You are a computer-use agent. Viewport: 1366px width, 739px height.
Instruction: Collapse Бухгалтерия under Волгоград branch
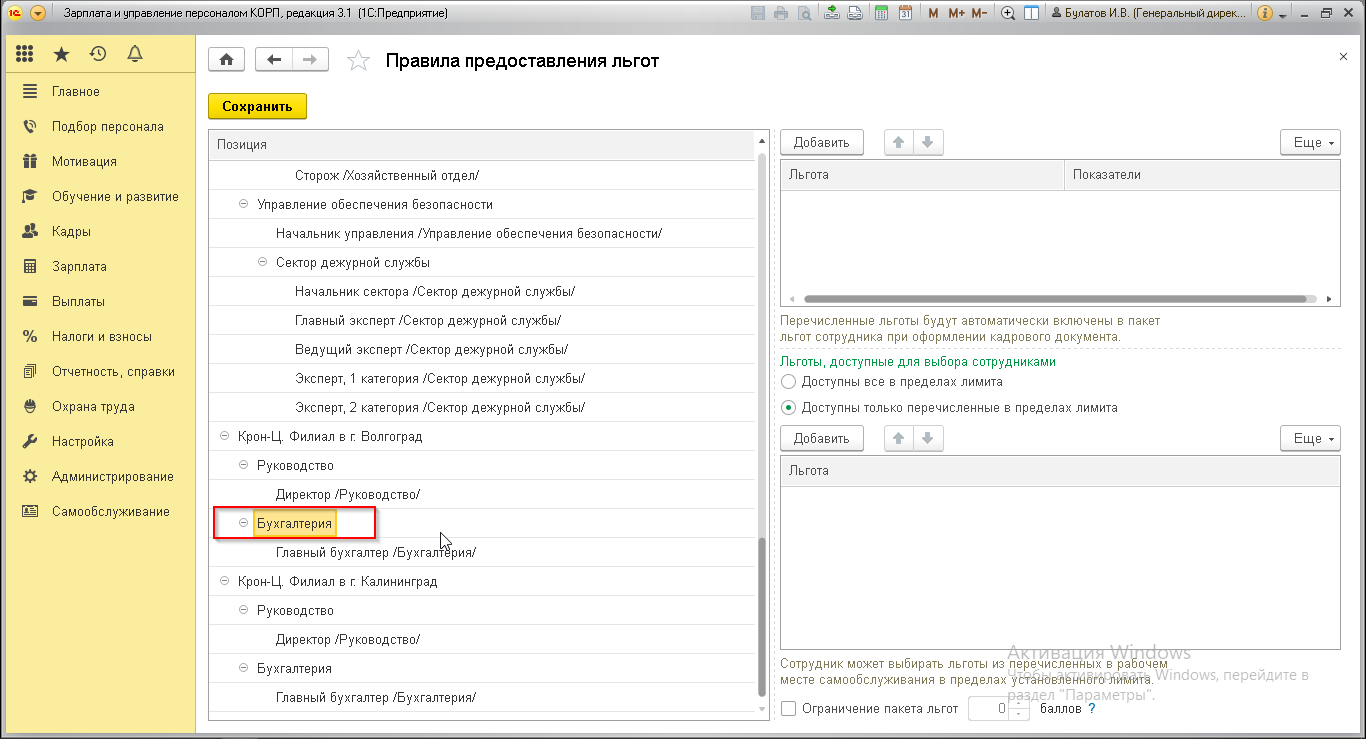243,523
